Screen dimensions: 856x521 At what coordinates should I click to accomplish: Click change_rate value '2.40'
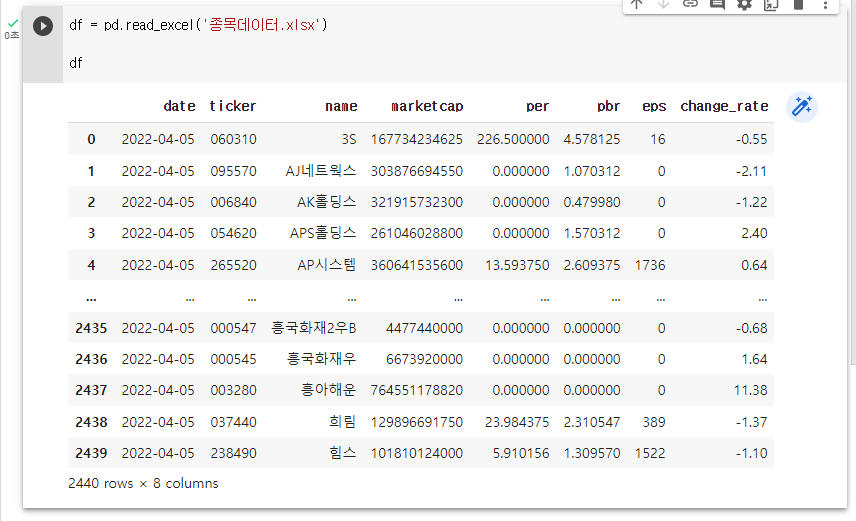click(754, 233)
